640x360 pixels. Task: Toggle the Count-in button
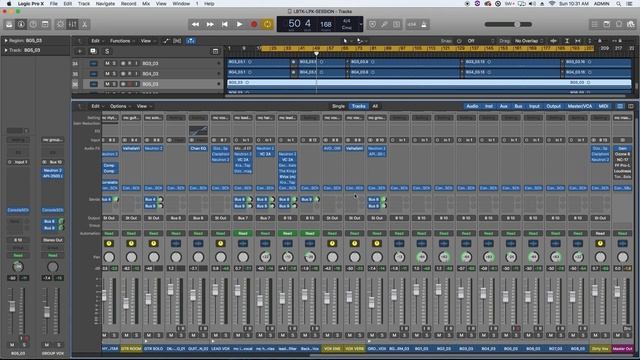(x=412, y=24)
